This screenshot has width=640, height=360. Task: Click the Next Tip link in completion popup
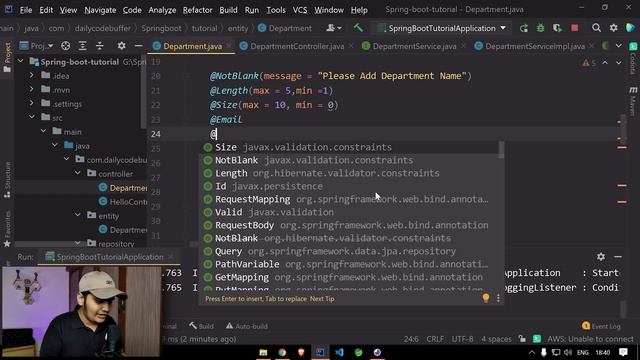point(322,299)
